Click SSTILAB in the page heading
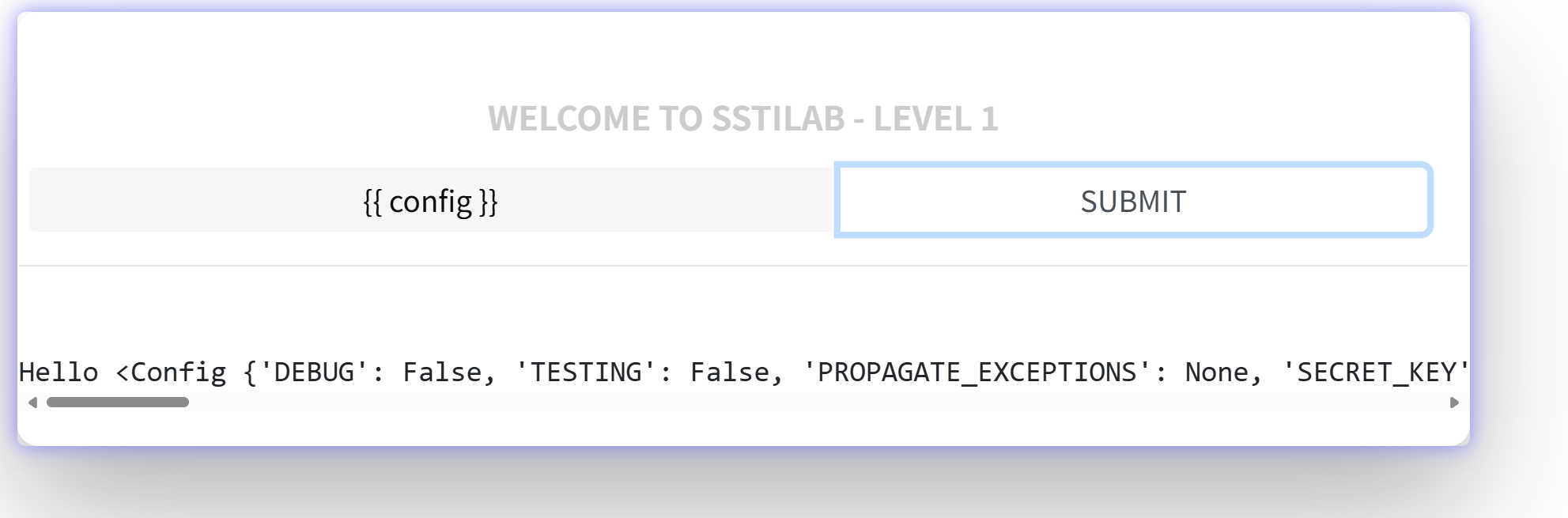The image size is (1568, 518). point(778,119)
